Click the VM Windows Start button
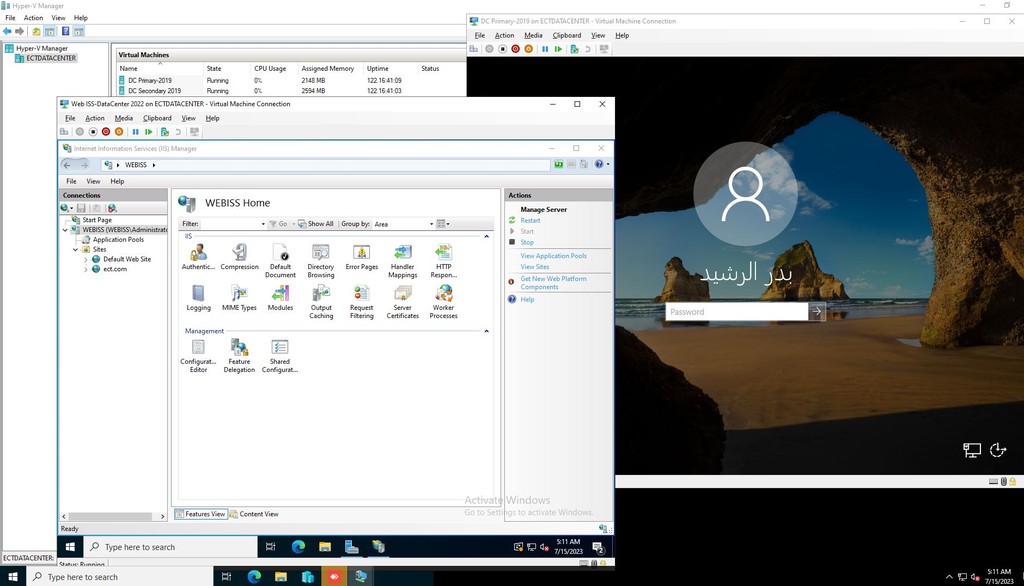 click(x=71, y=547)
